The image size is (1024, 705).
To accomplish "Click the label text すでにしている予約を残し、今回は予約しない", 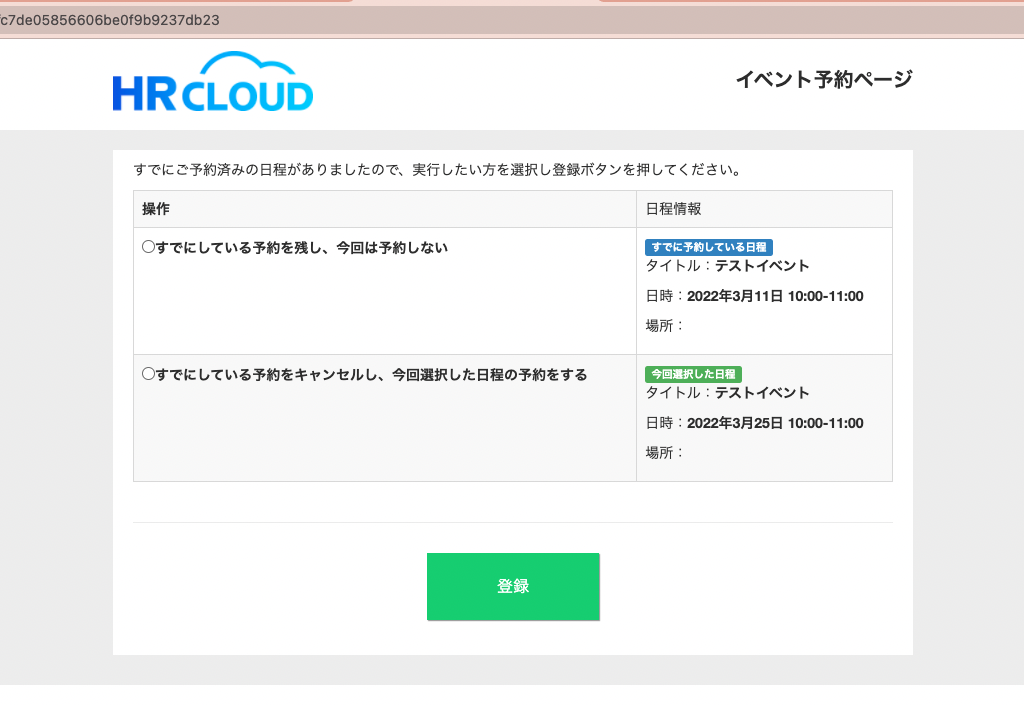I will [x=302, y=247].
